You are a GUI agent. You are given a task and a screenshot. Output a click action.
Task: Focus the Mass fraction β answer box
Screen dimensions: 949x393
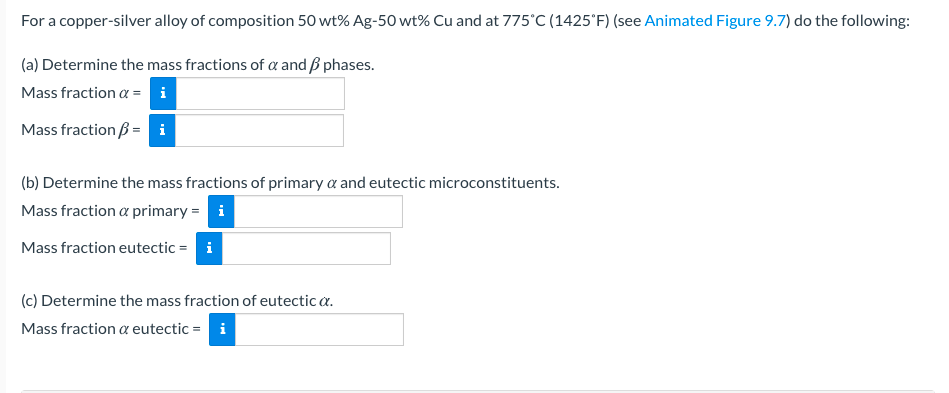click(260, 130)
